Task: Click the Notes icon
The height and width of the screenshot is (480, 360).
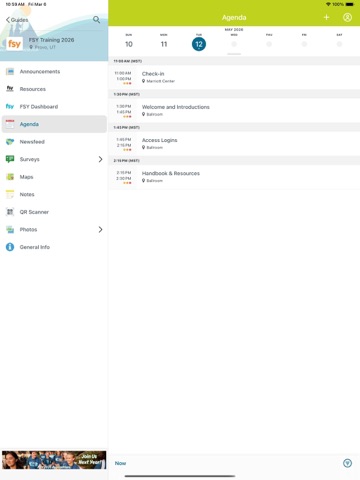Action: point(10,194)
